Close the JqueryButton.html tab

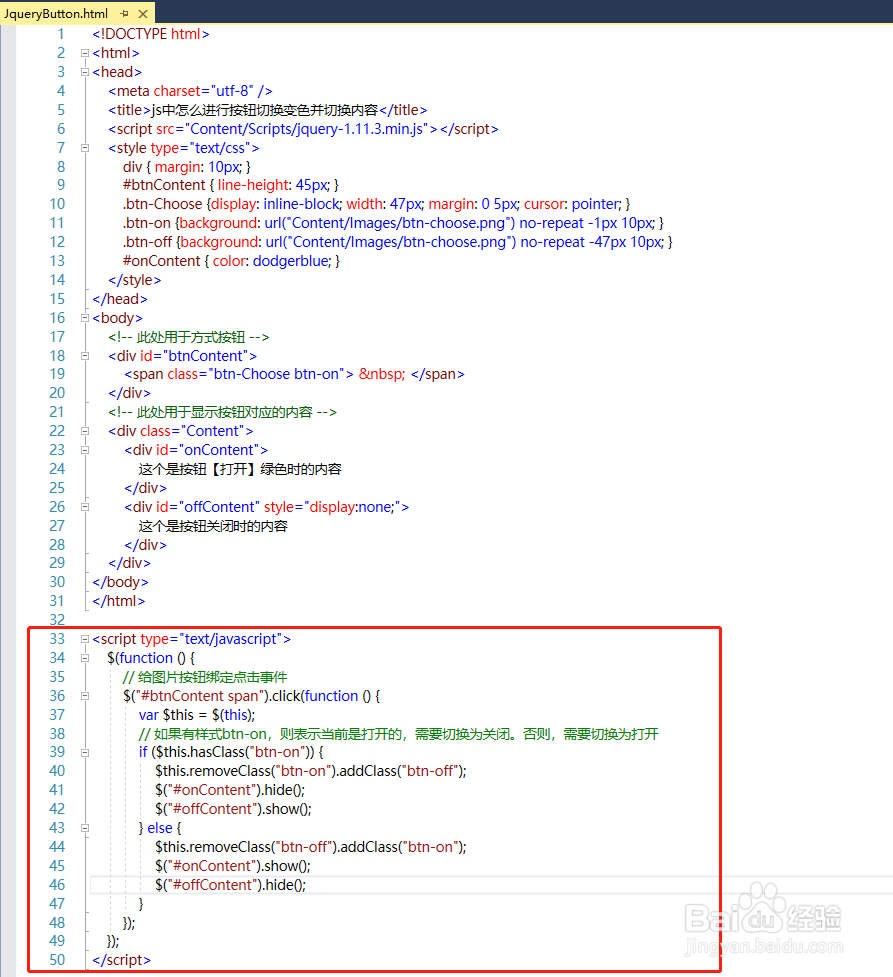click(x=143, y=13)
